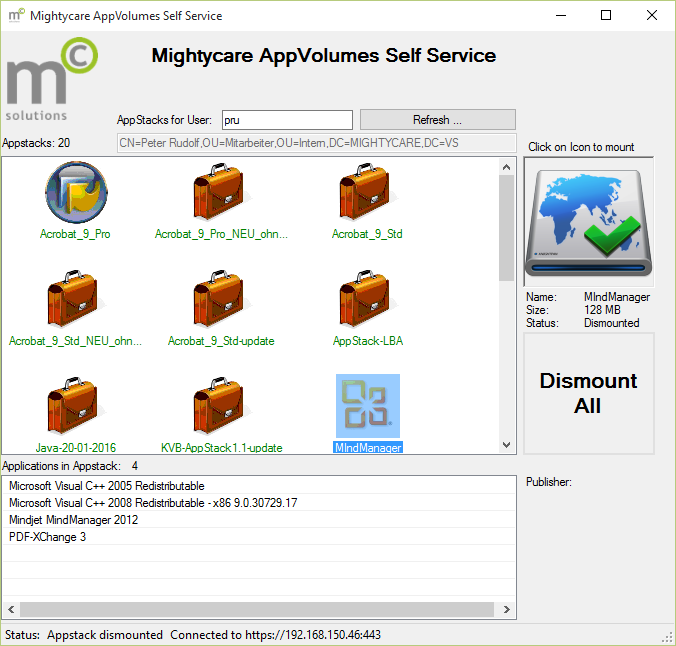
Task: Click the small mc title bar icon
Action: pos(16,16)
